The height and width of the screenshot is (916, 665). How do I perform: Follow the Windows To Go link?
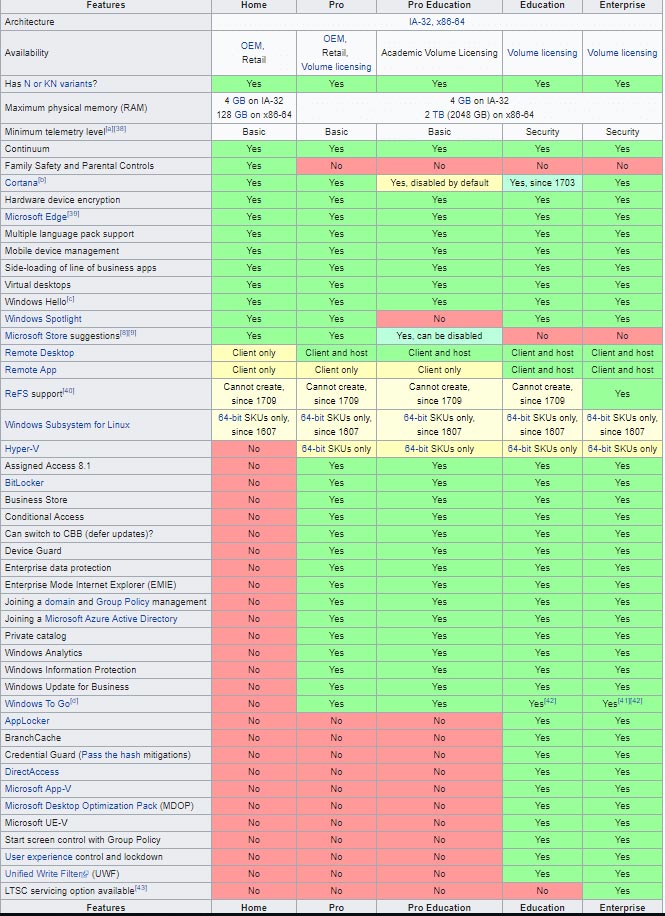click(37, 704)
